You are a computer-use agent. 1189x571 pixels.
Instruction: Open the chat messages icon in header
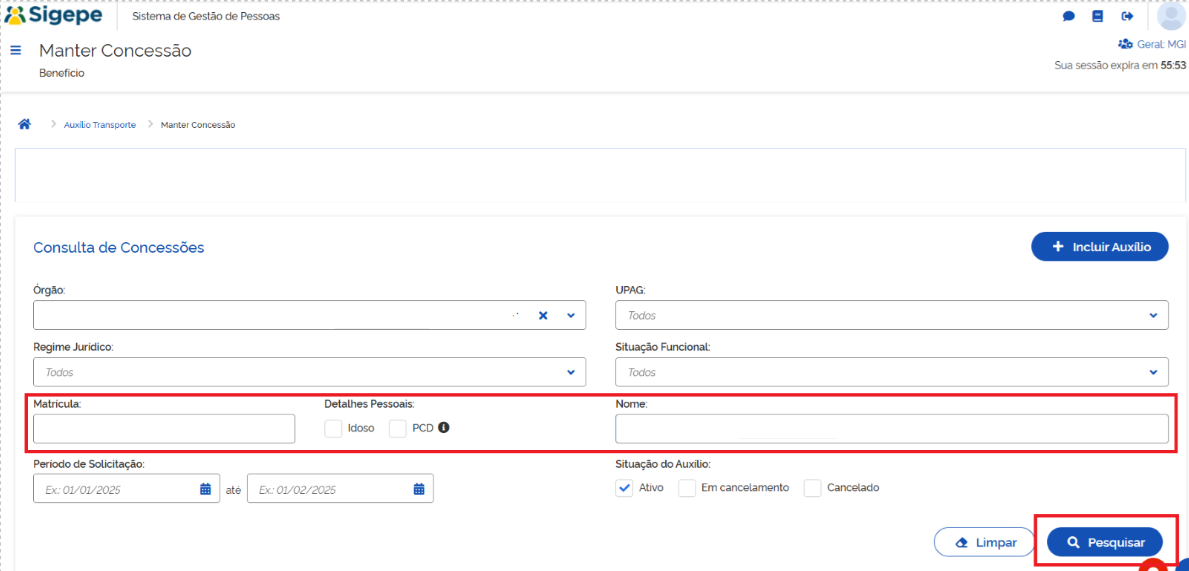point(1069,17)
